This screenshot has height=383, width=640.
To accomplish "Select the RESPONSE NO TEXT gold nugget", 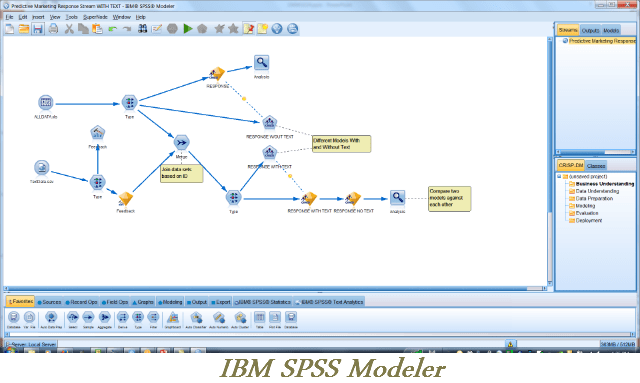I will [x=353, y=199].
